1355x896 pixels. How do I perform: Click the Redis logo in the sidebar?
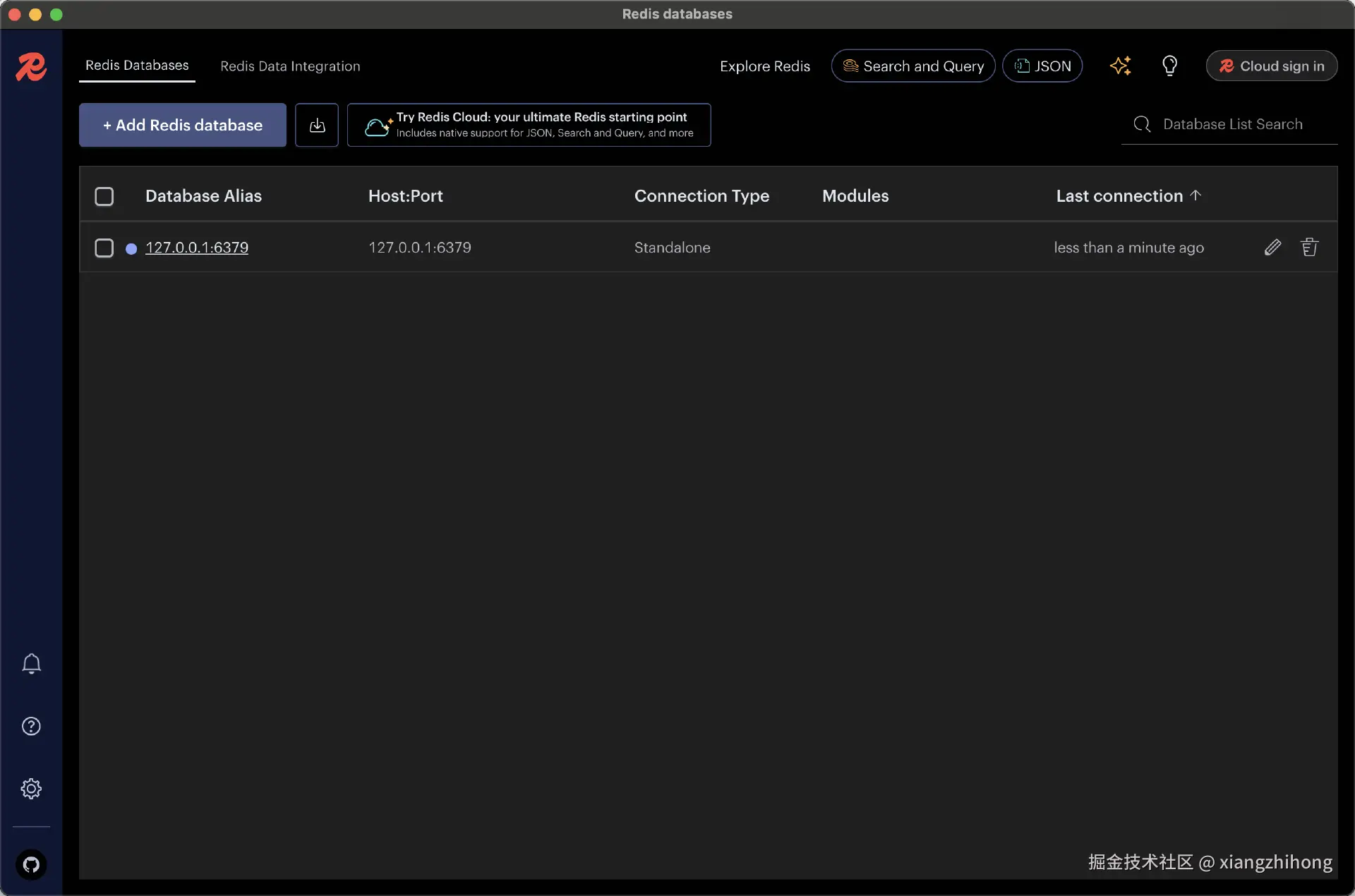(x=31, y=67)
